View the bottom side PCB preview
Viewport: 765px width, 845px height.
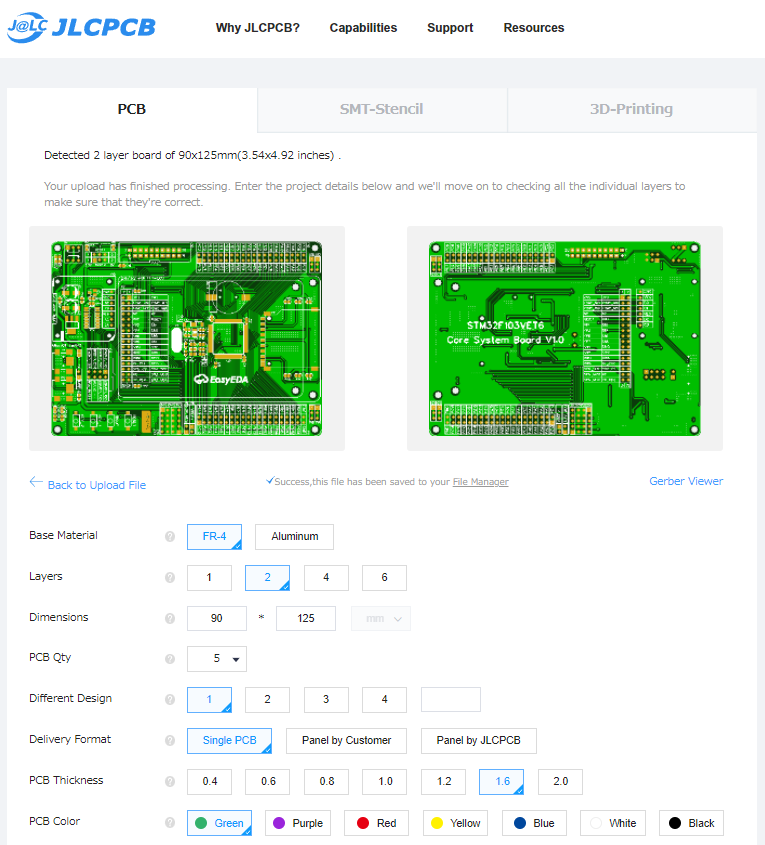coord(565,338)
